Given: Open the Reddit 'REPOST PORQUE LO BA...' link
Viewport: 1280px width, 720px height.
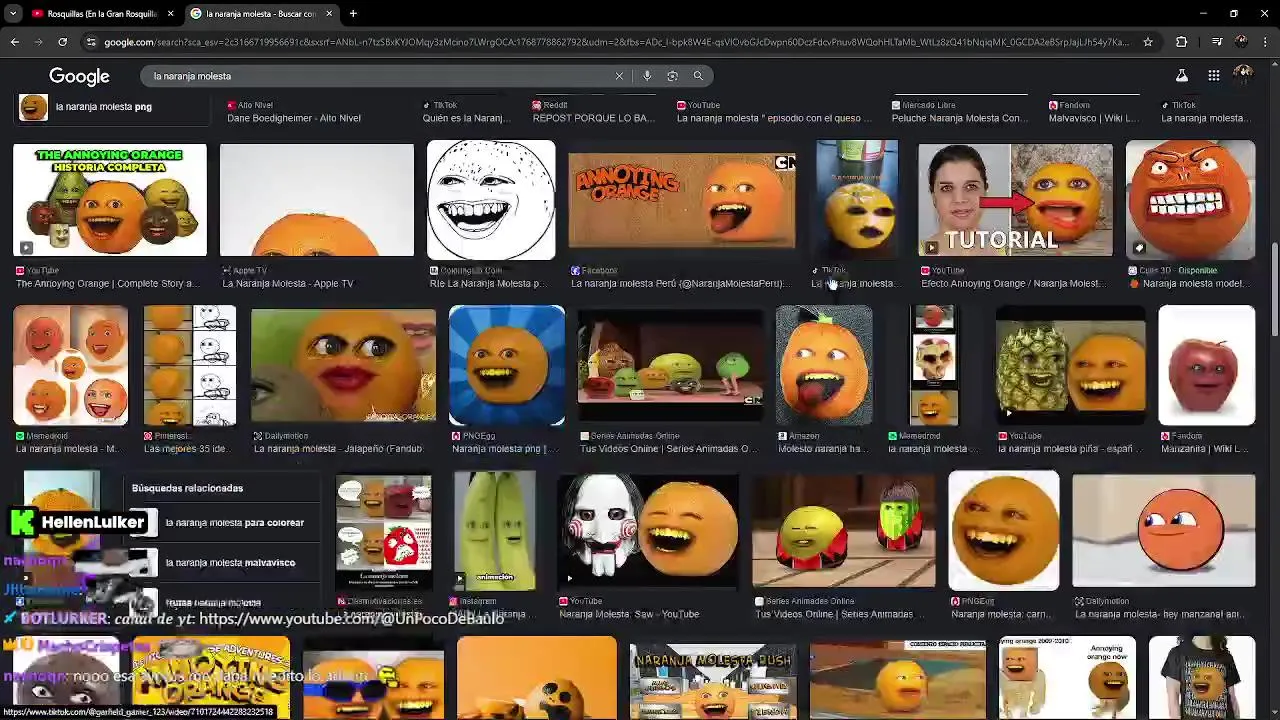Looking at the screenshot, I should click(594, 118).
